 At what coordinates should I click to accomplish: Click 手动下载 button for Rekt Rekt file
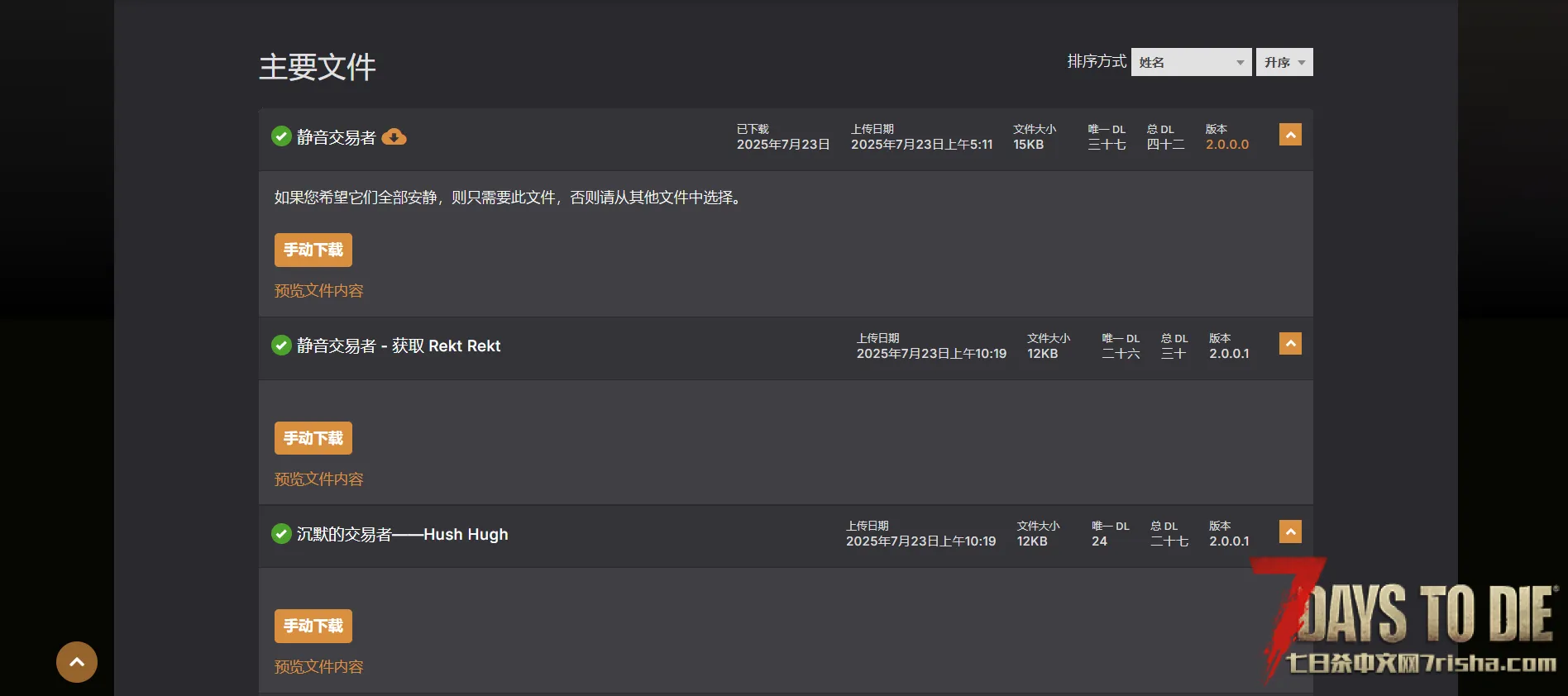pyautogui.click(x=313, y=438)
